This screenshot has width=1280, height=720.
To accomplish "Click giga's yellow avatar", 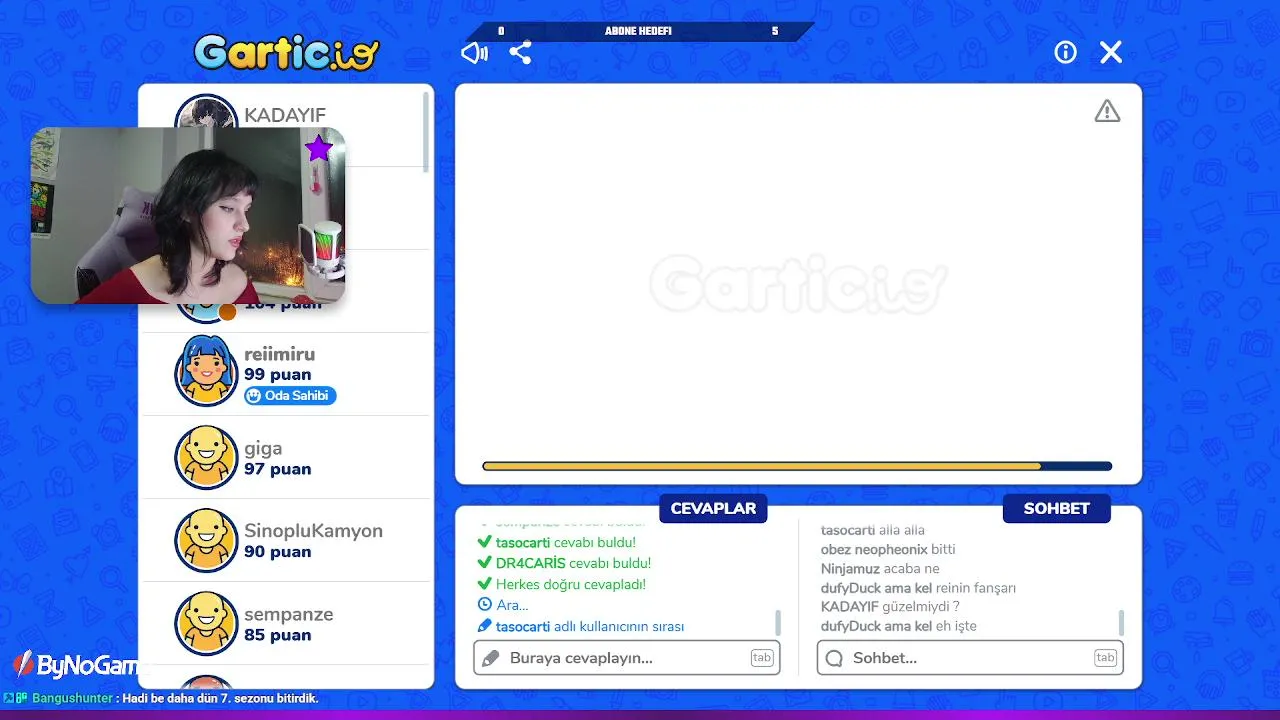I will pyautogui.click(x=207, y=457).
